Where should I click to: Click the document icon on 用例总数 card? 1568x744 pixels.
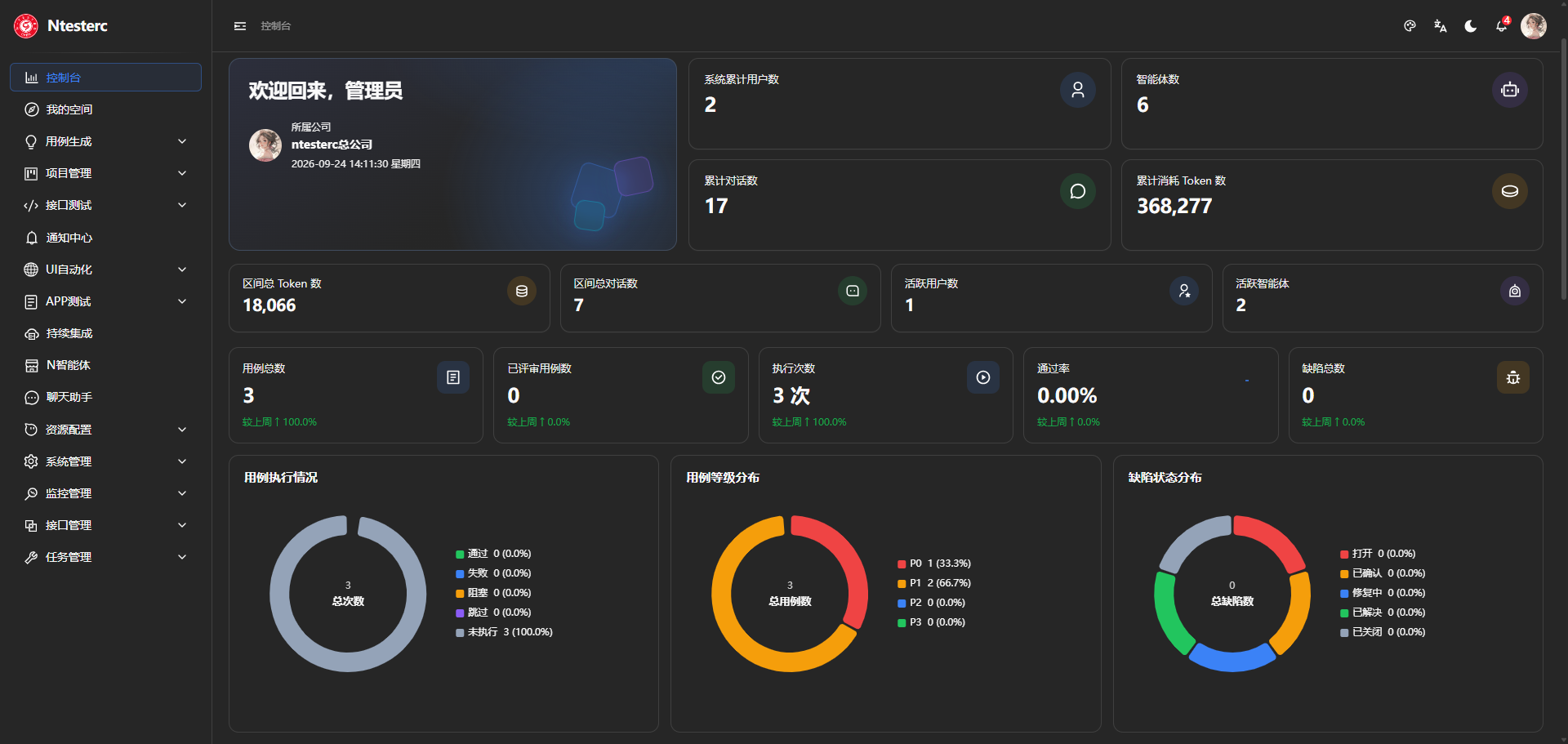pyautogui.click(x=453, y=377)
